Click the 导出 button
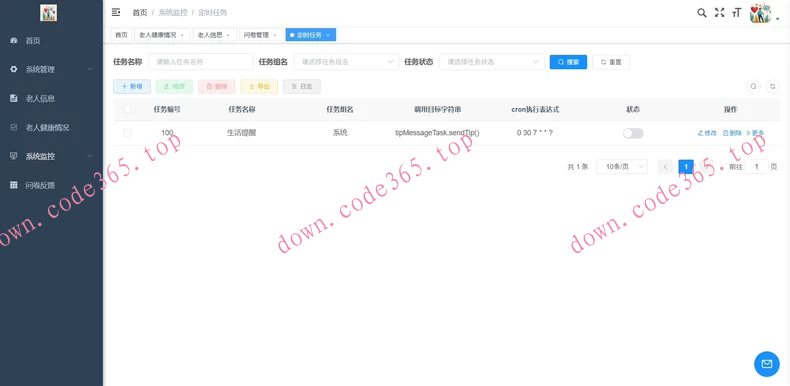This screenshot has width=790, height=386. point(259,87)
